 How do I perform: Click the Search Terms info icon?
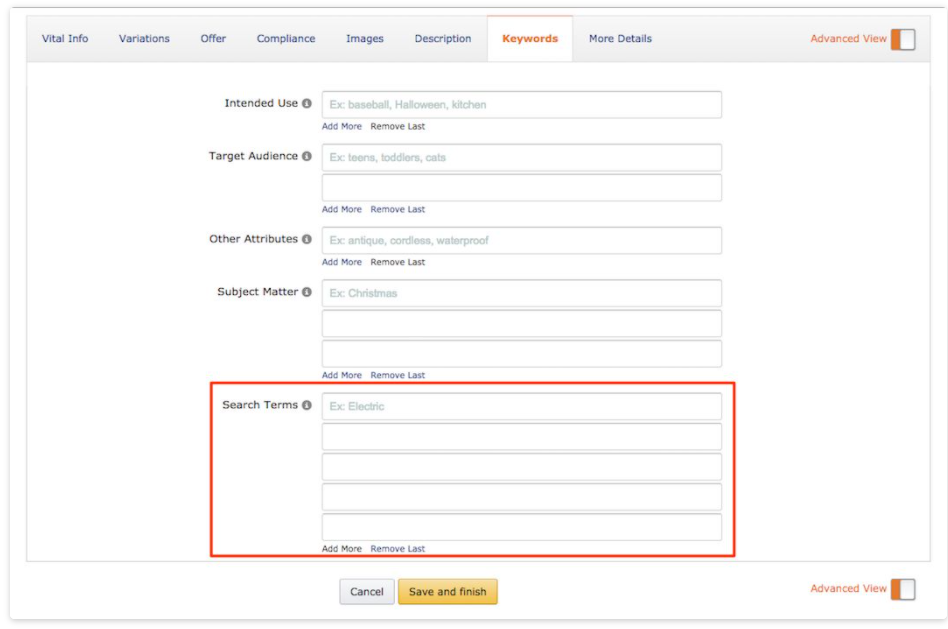tap(307, 405)
